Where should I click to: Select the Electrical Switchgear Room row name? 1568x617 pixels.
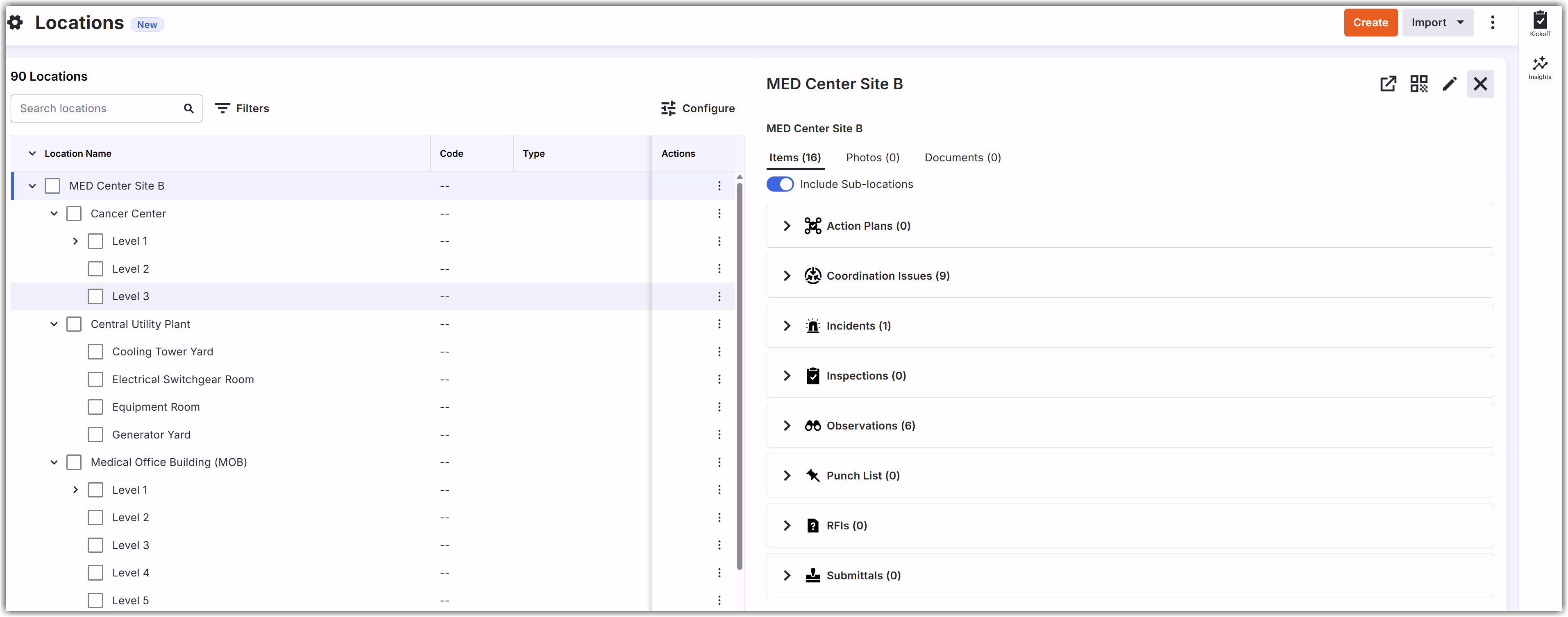pyautogui.click(x=183, y=379)
